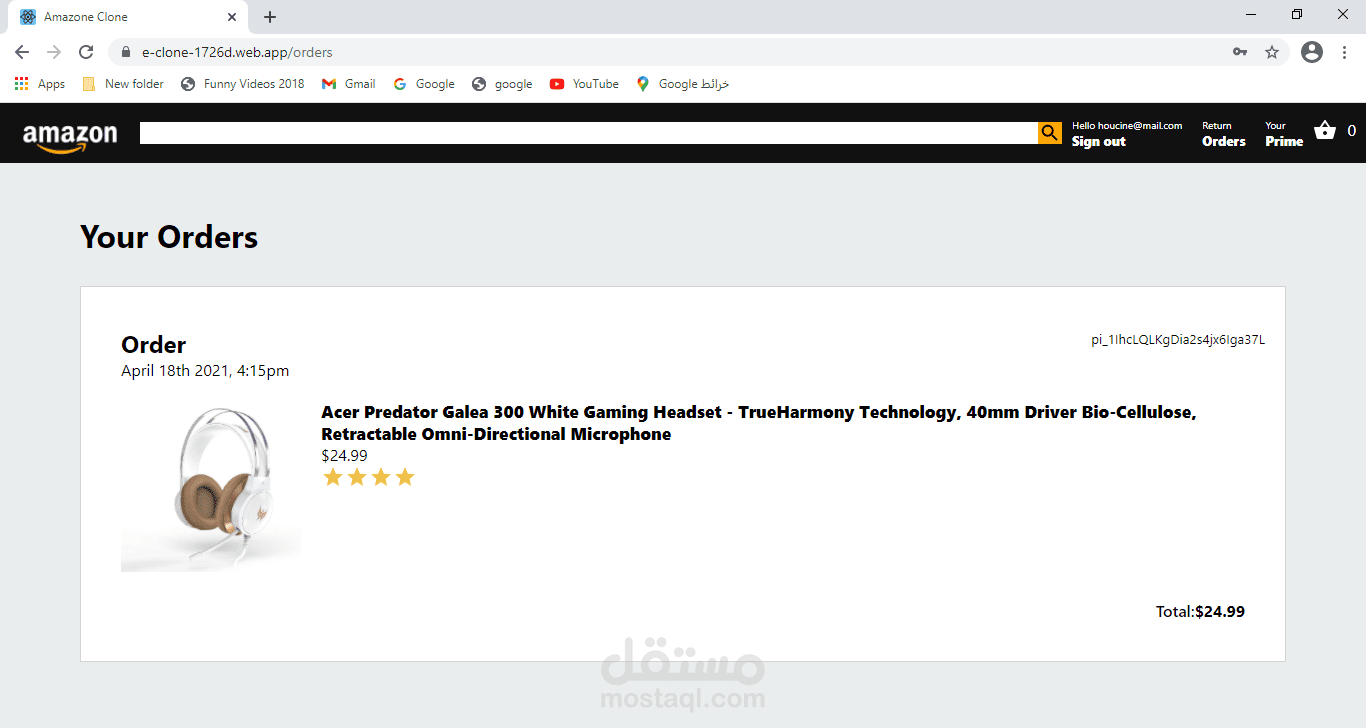Open the Google Maps bookmark
1366x728 pixels.
(x=683, y=84)
